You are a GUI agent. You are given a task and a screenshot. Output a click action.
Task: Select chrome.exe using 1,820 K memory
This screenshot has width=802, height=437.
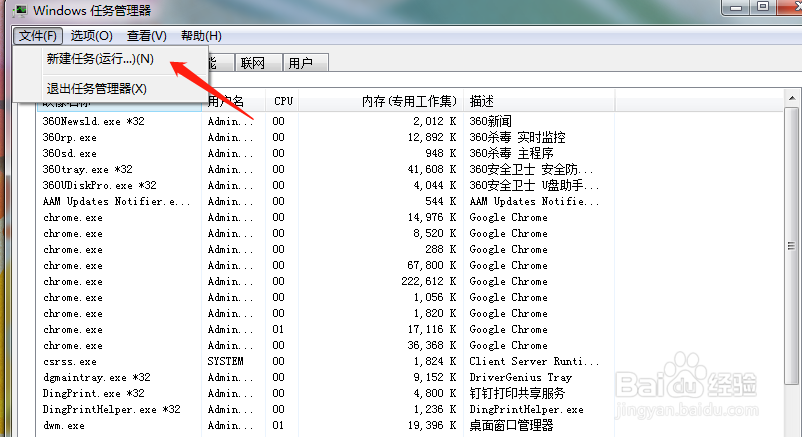(x=326, y=313)
